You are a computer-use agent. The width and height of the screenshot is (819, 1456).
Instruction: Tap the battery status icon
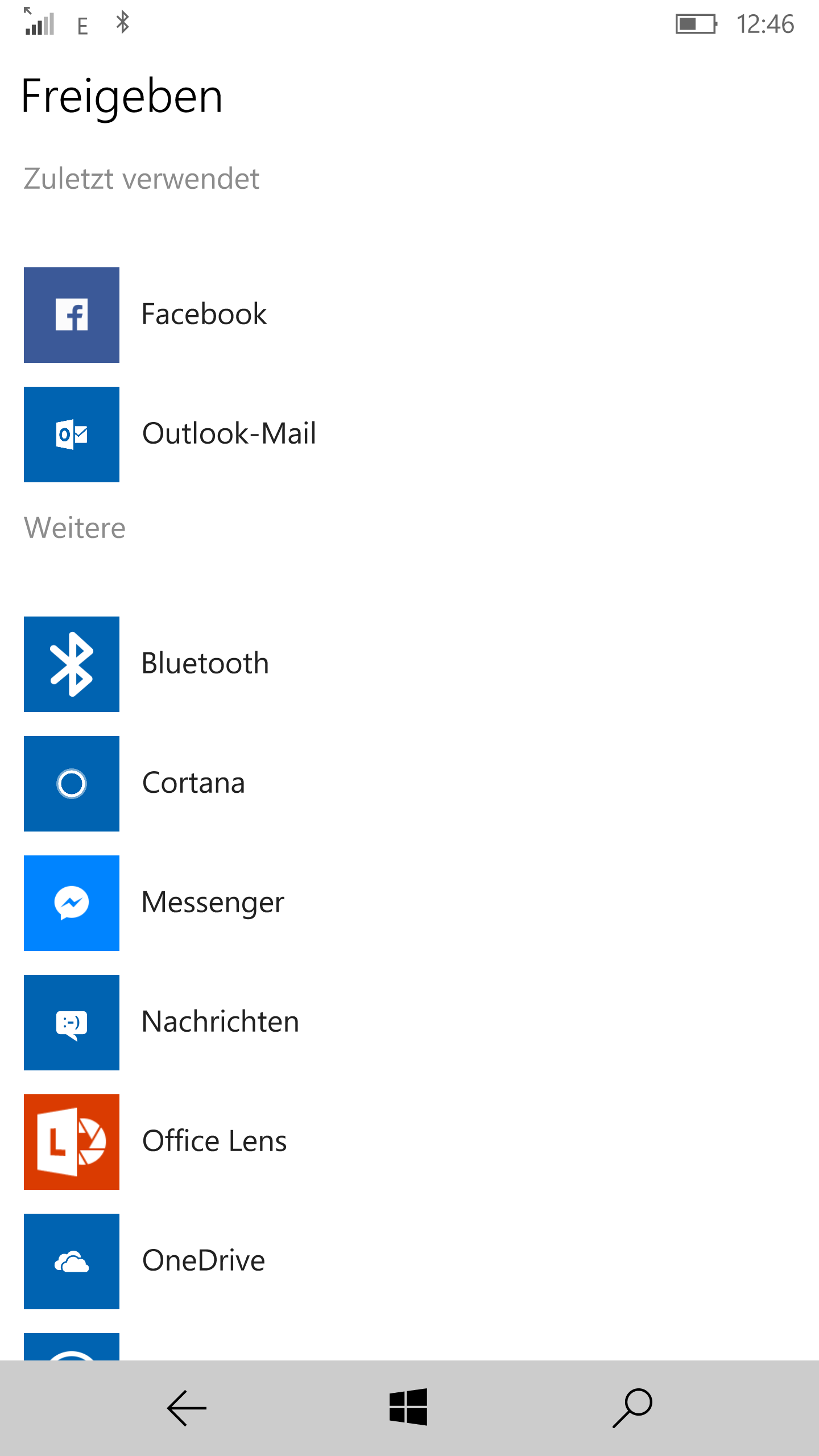pyautogui.click(x=697, y=24)
